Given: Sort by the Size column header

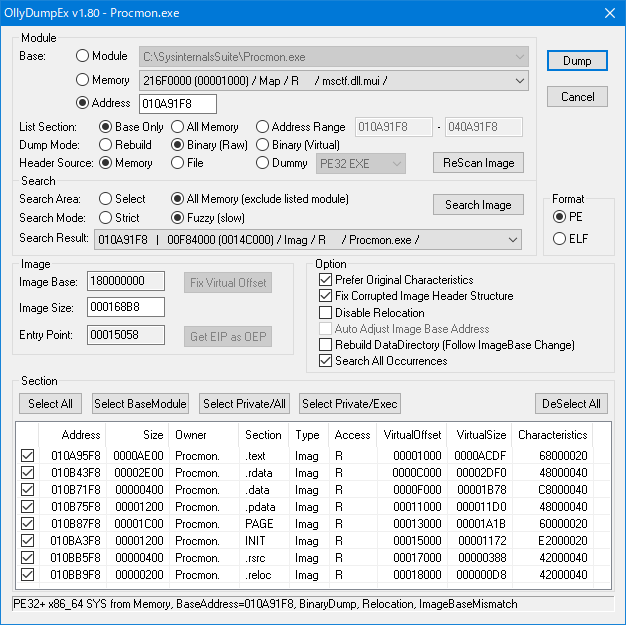Looking at the screenshot, I should 137,435.
